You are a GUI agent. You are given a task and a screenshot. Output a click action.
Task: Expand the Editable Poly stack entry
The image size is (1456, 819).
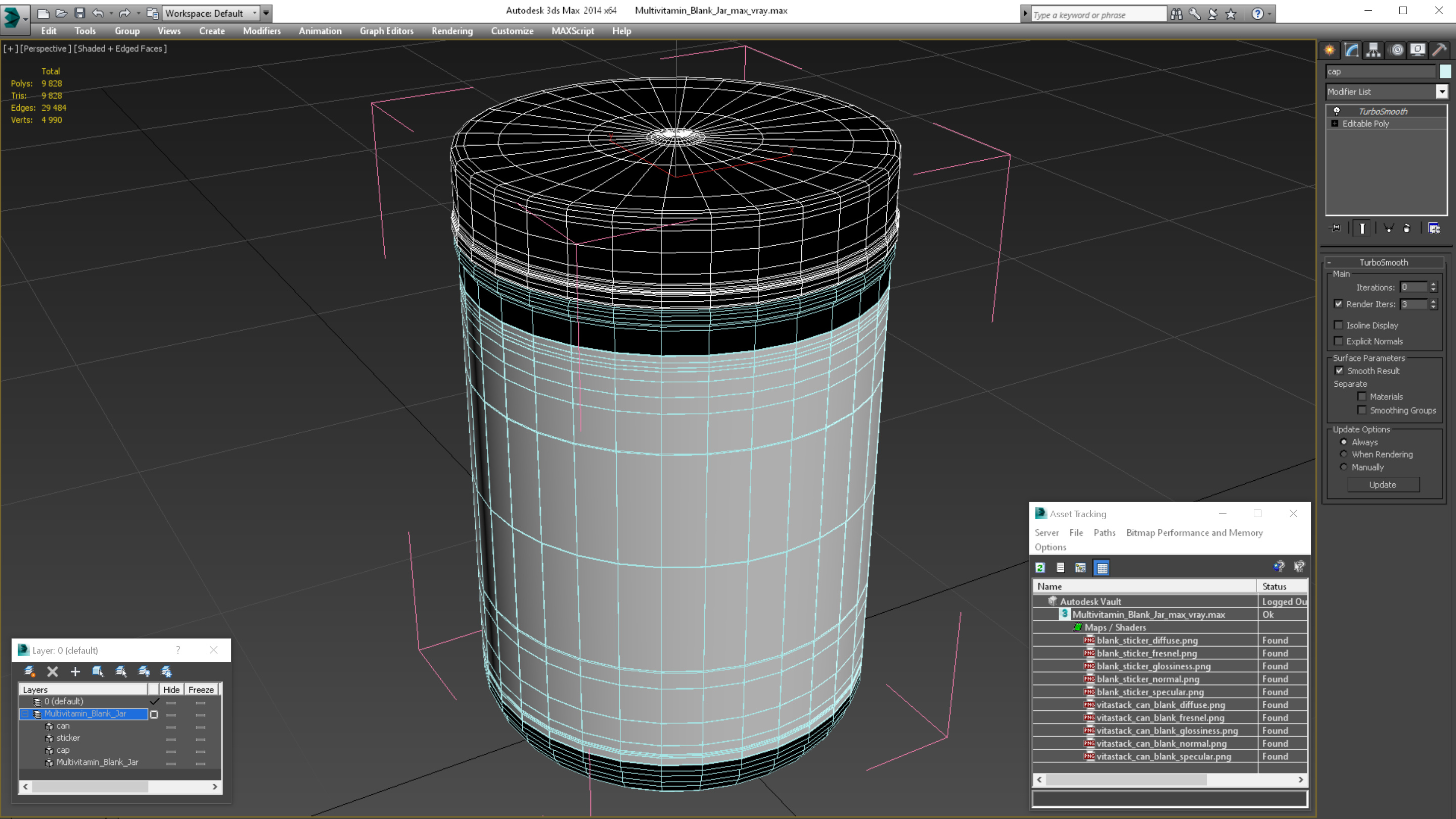pos(1335,124)
